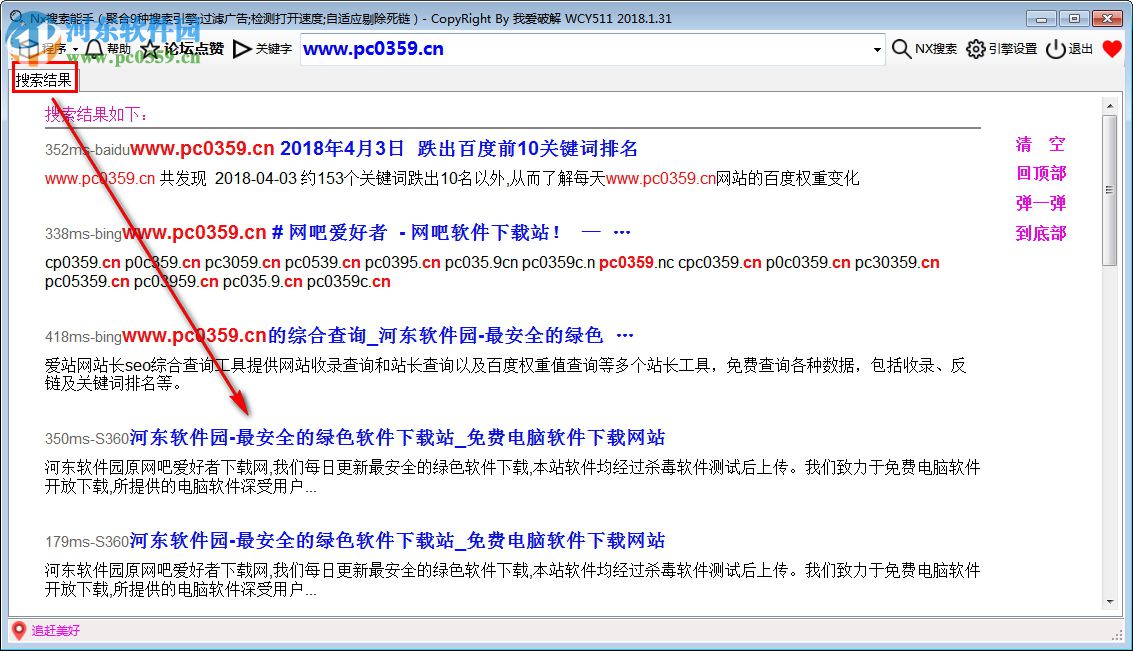Open the 河东软件园 S360 result link
The width and height of the screenshot is (1133, 651).
(x=400, y=437)
